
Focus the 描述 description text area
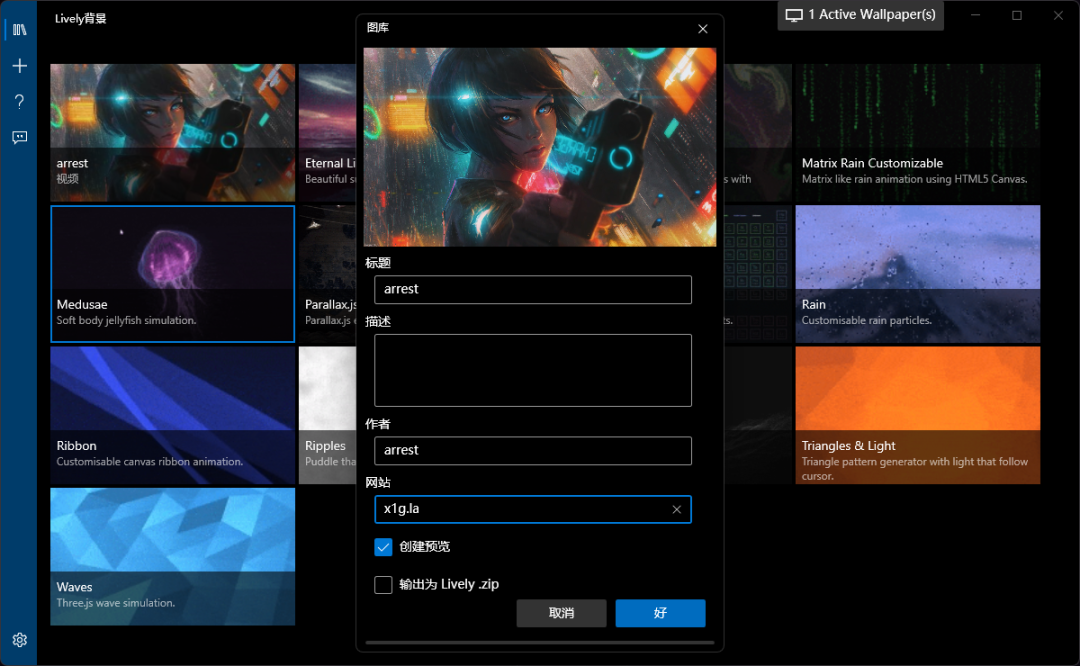532,370
